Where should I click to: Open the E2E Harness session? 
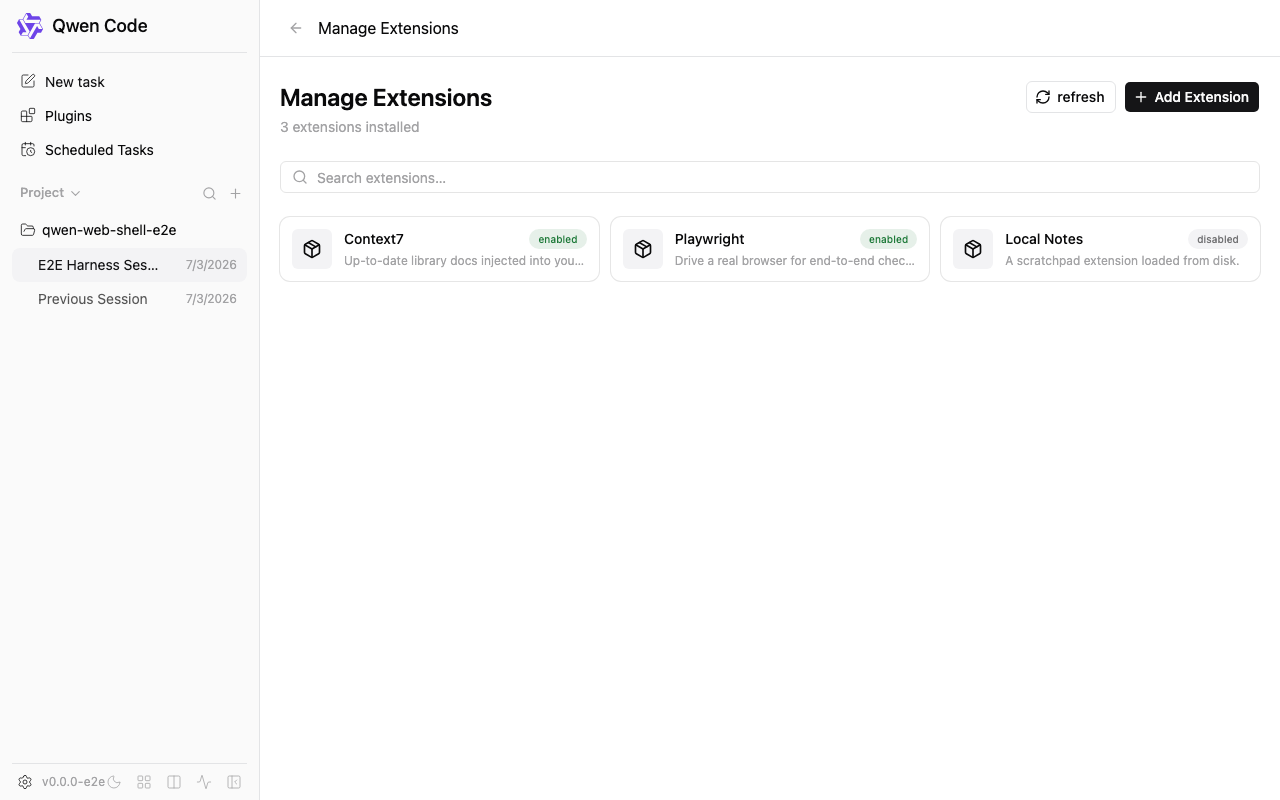pyautogui.click(x=129, y=265)
